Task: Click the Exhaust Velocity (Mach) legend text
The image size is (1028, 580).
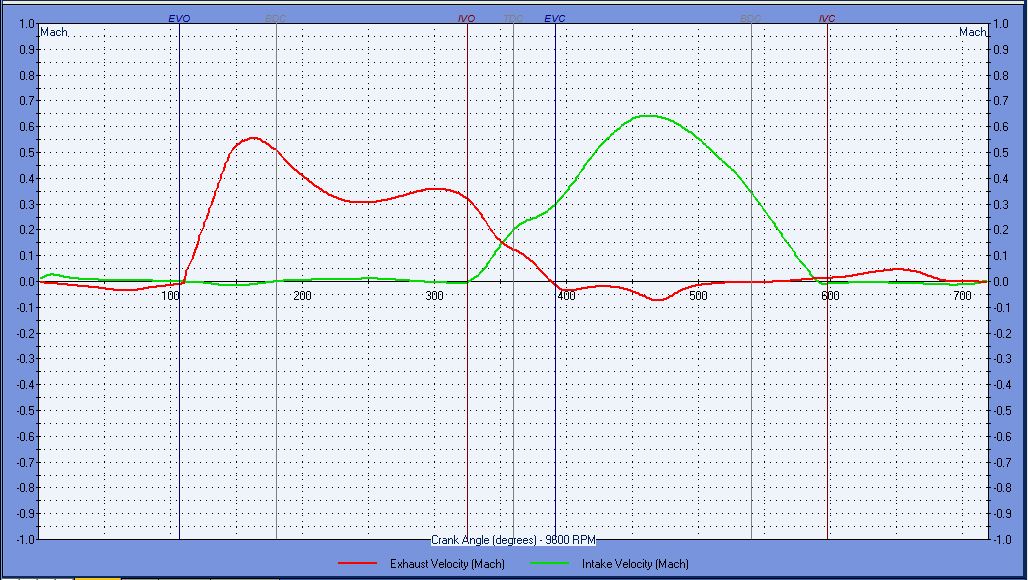Action: 447,564
